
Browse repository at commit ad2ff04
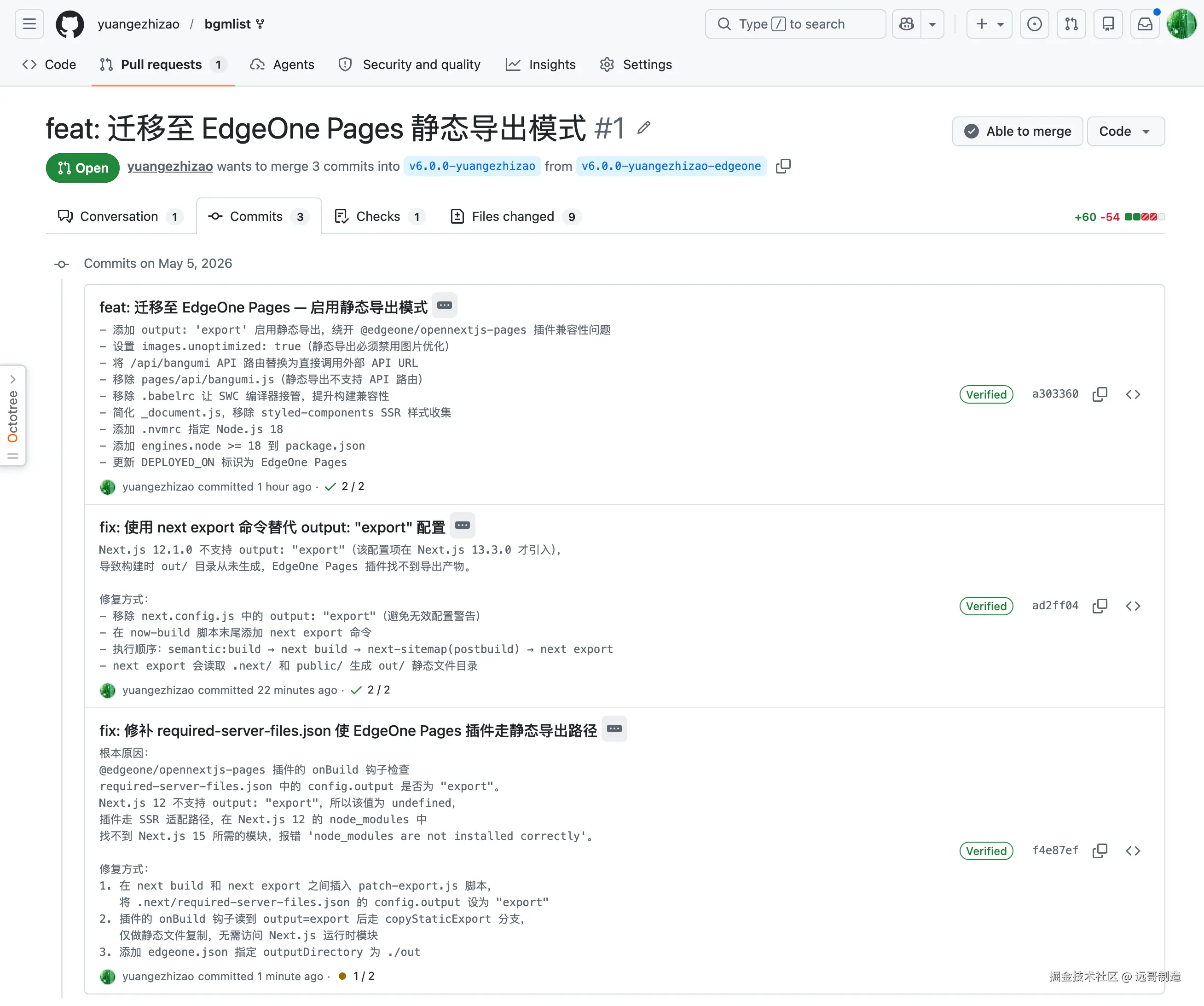click(x=1133, y=606)
